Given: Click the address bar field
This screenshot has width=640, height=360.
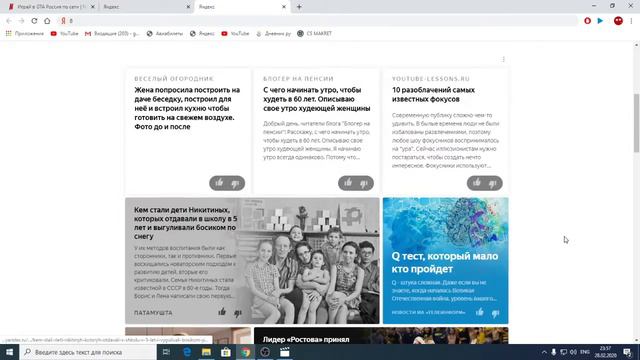Looking at the screenshot, I should pos(318,21).
